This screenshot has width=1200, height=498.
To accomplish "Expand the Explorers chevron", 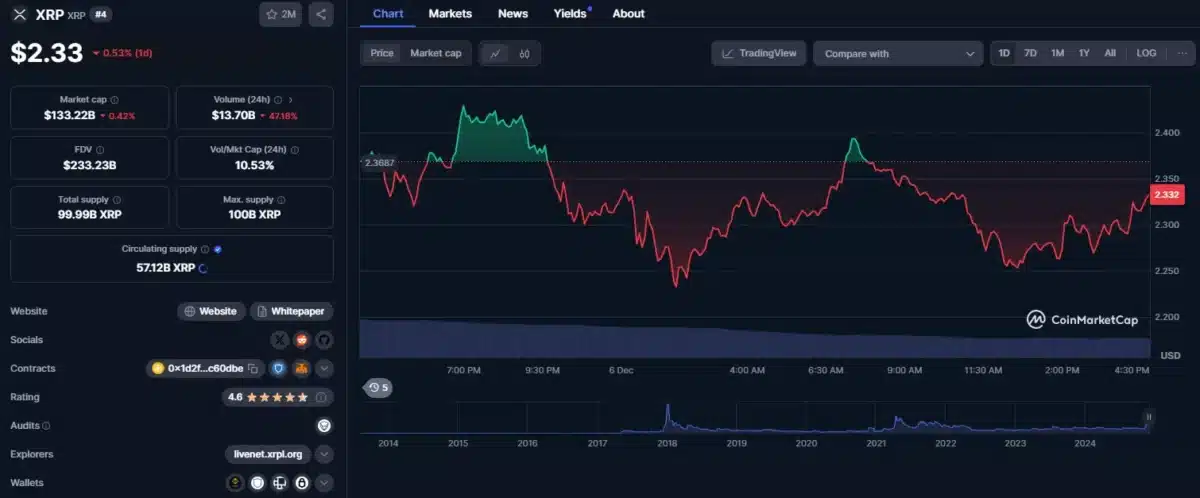I will coord(324,454).
